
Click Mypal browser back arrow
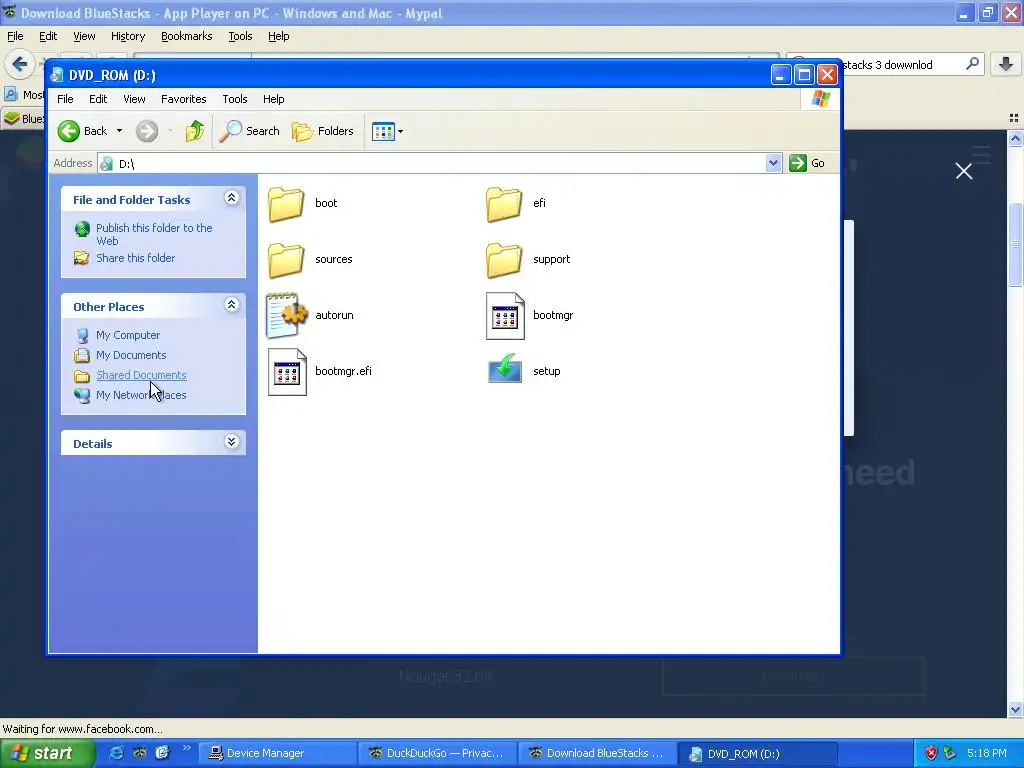click(x=20, y=64)
